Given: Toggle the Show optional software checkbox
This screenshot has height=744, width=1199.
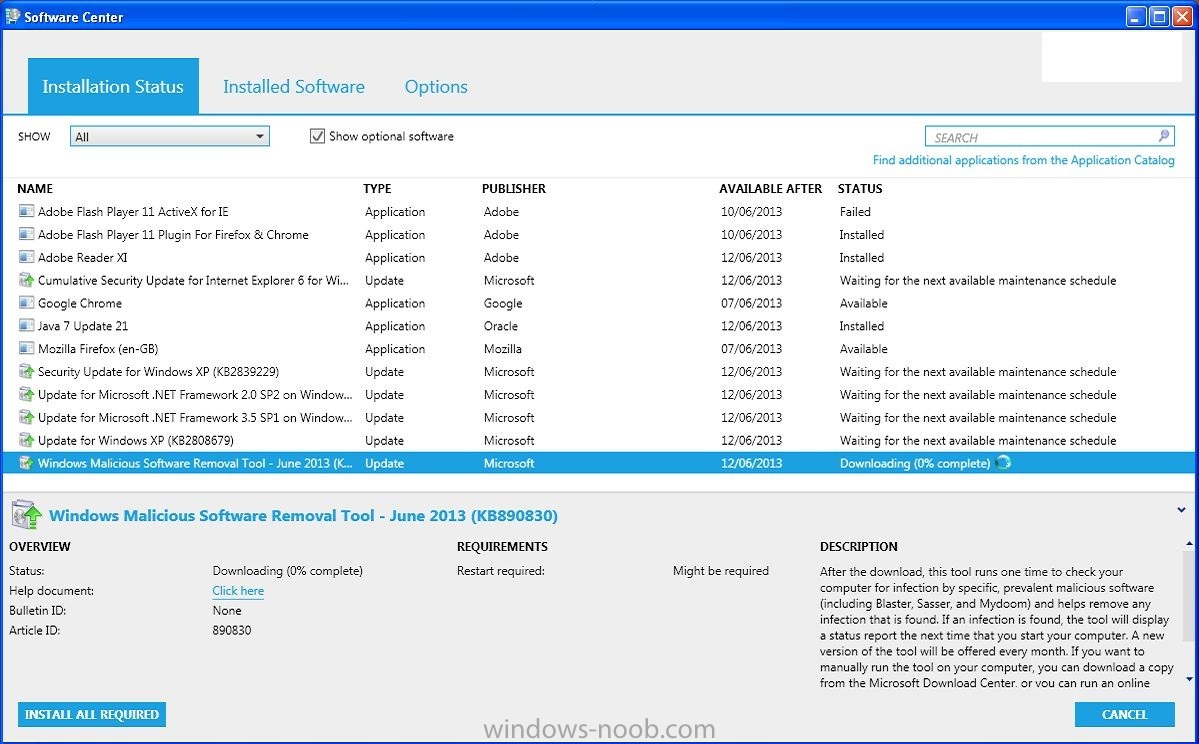Looking at the screenshot, I should point(317,136).
